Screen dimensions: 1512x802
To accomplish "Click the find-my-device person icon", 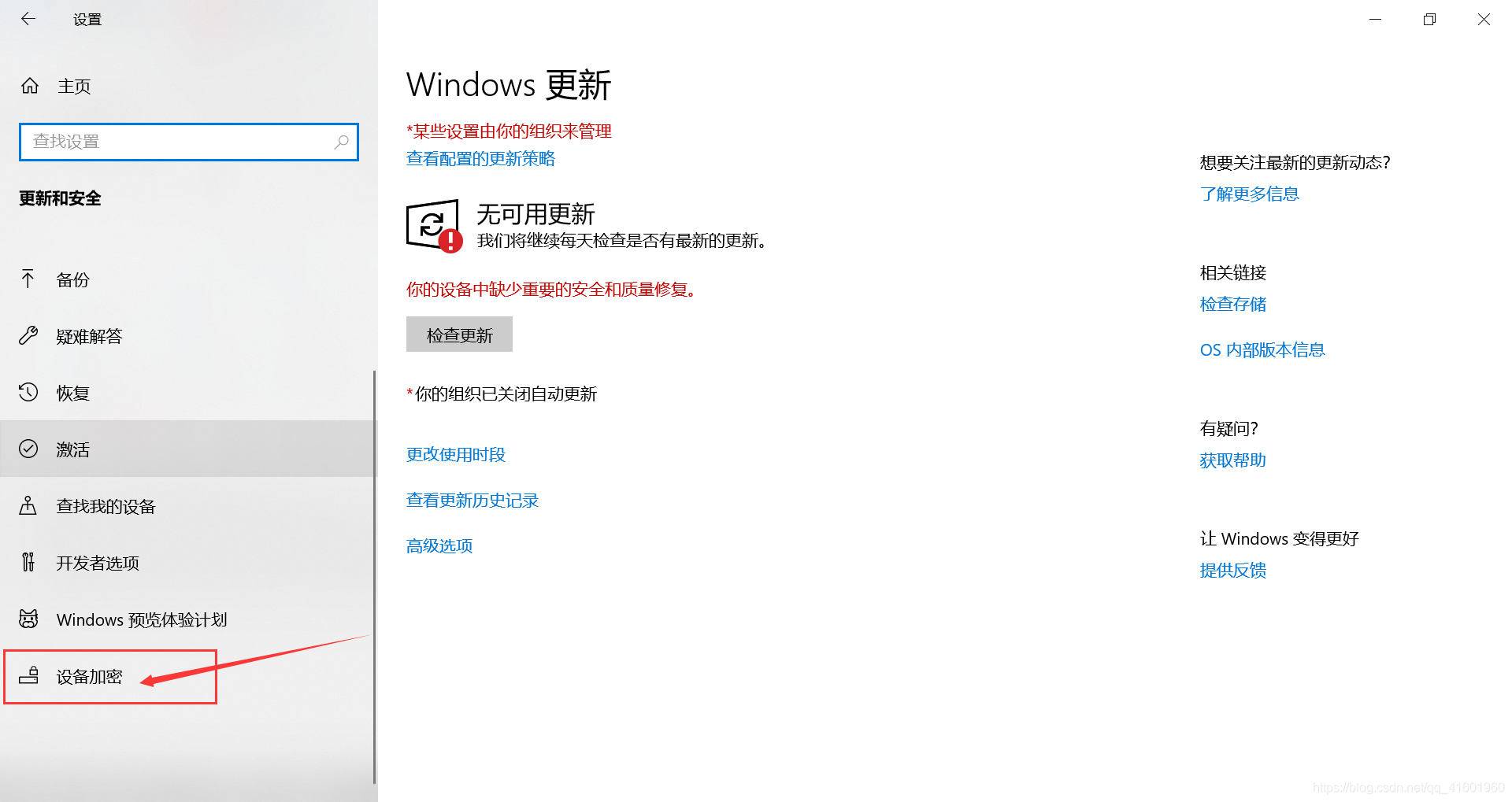I will (28, 505).
